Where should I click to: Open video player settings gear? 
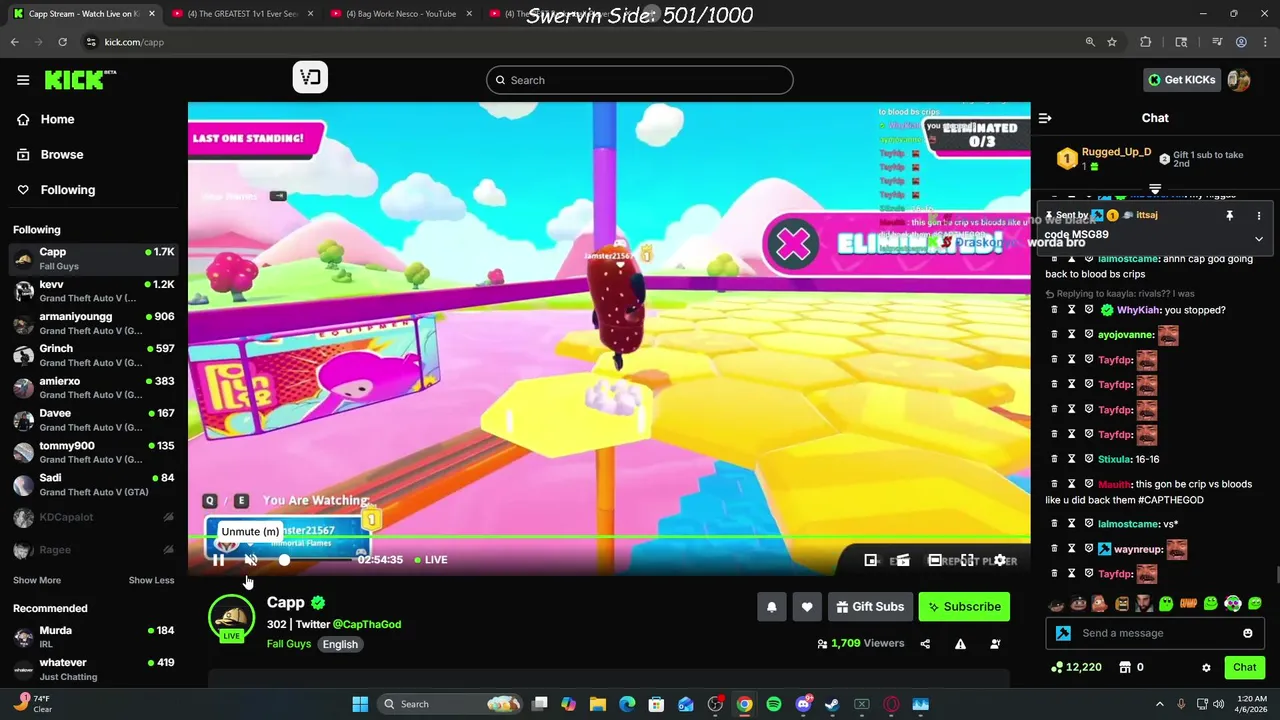point(999,560)
